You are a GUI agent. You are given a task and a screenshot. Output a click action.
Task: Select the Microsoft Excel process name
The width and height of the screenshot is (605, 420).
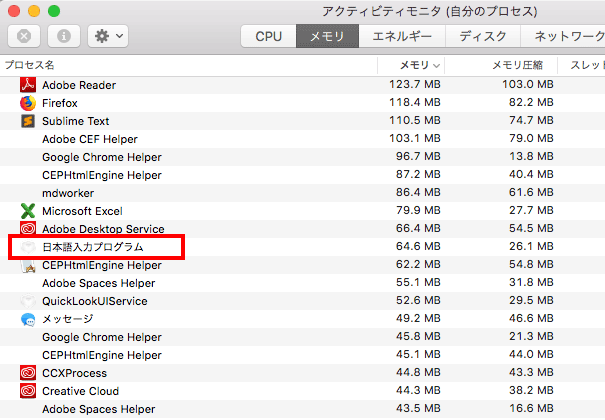pyautogui.click(x=82, y=211)
